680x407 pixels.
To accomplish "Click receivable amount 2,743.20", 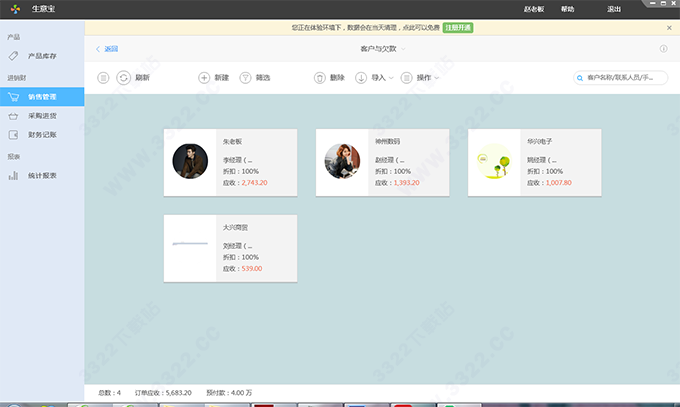I will [254, 183].
